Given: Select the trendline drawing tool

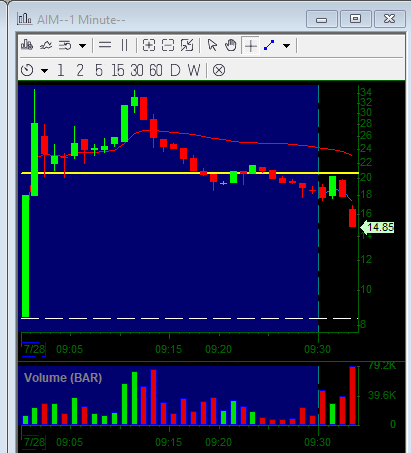Looking at the screenshot, I should coord(269,45).
